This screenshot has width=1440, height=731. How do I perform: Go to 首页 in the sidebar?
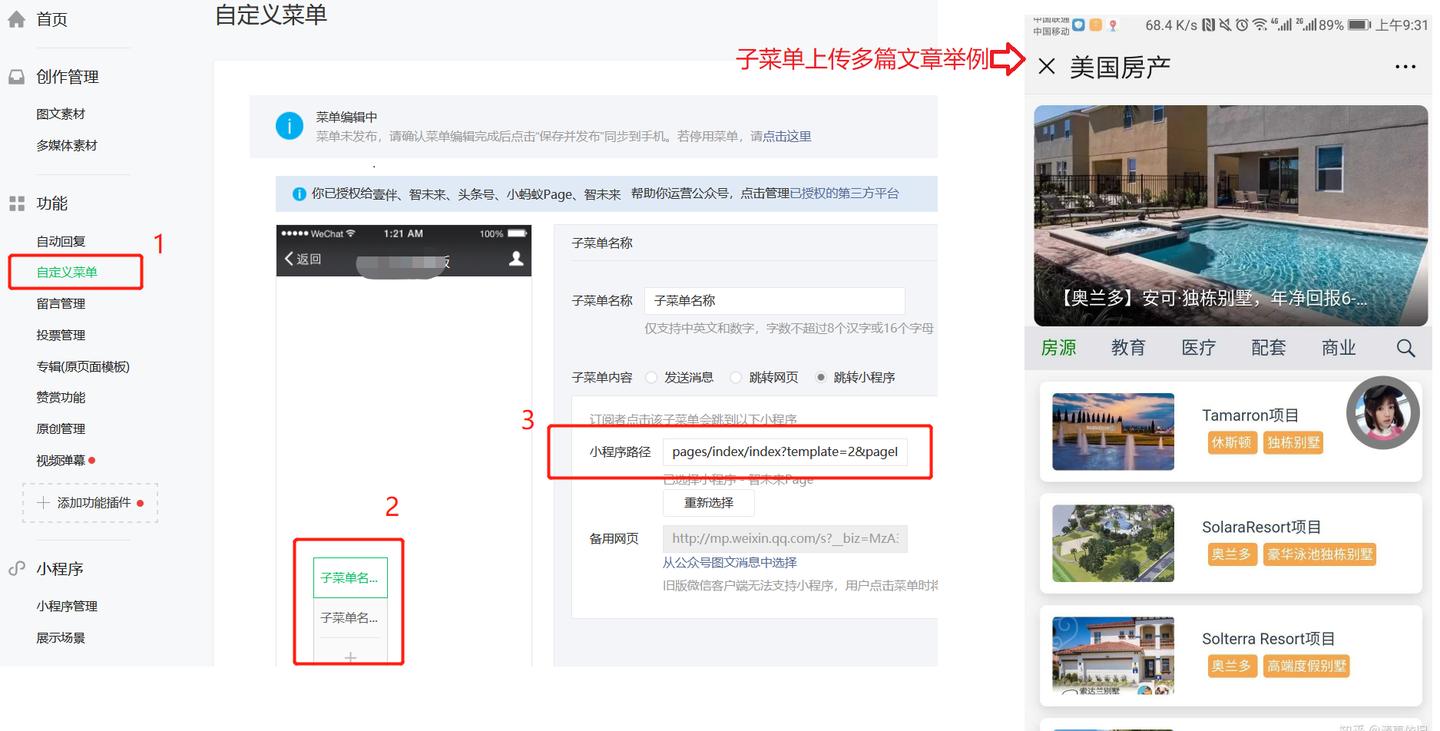52,19
